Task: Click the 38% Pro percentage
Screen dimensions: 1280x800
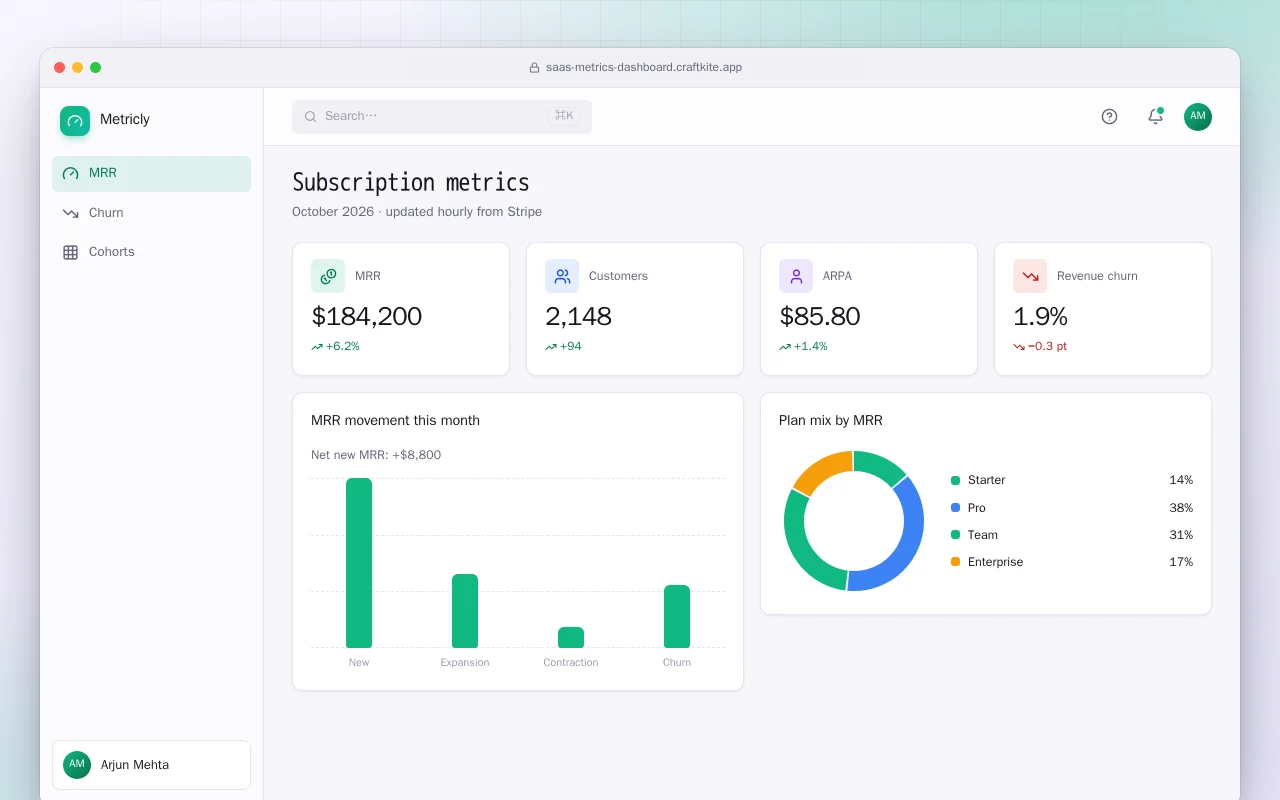Action: (1181, 508)
